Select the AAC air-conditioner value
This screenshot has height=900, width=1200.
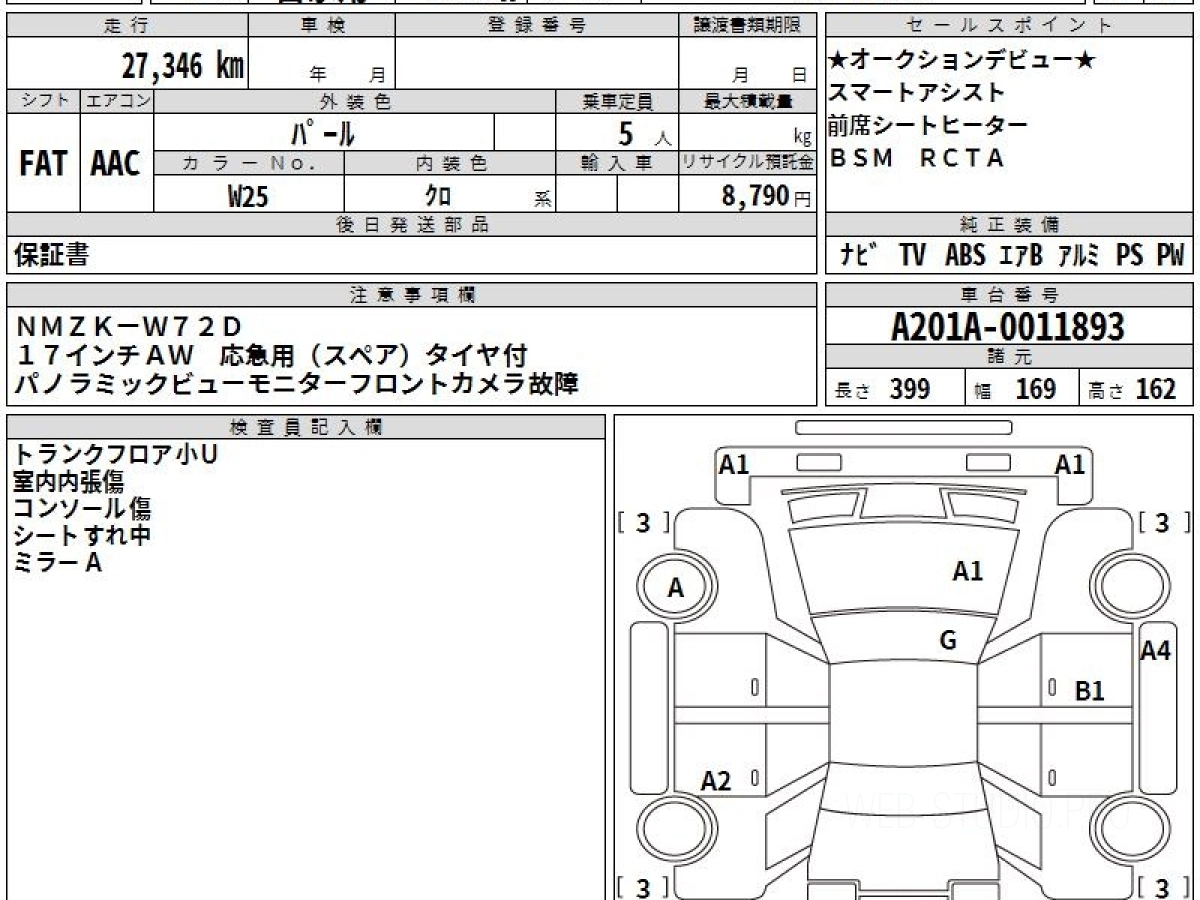tap(116, 164)
